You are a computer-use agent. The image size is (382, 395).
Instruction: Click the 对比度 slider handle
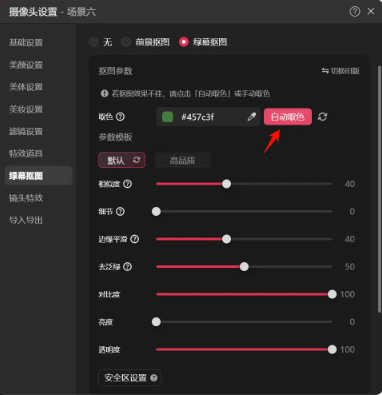coord(332,294)
